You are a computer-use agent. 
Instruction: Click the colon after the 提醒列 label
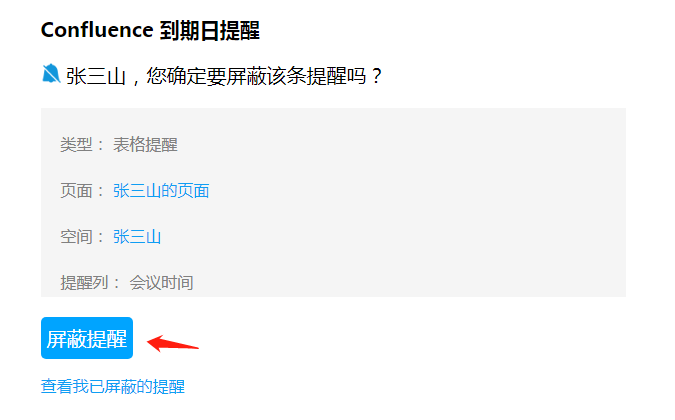click(x=116, y=284)
